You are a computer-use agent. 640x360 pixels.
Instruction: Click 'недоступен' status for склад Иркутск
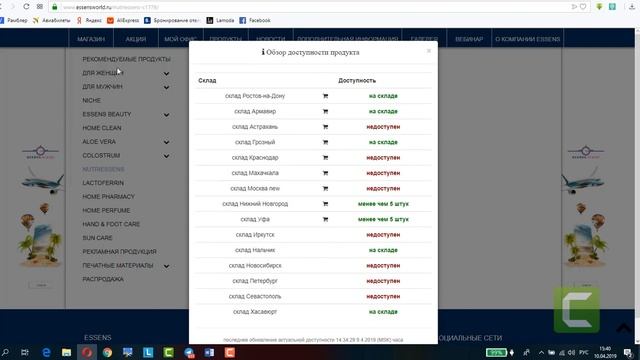pos(383,235)
